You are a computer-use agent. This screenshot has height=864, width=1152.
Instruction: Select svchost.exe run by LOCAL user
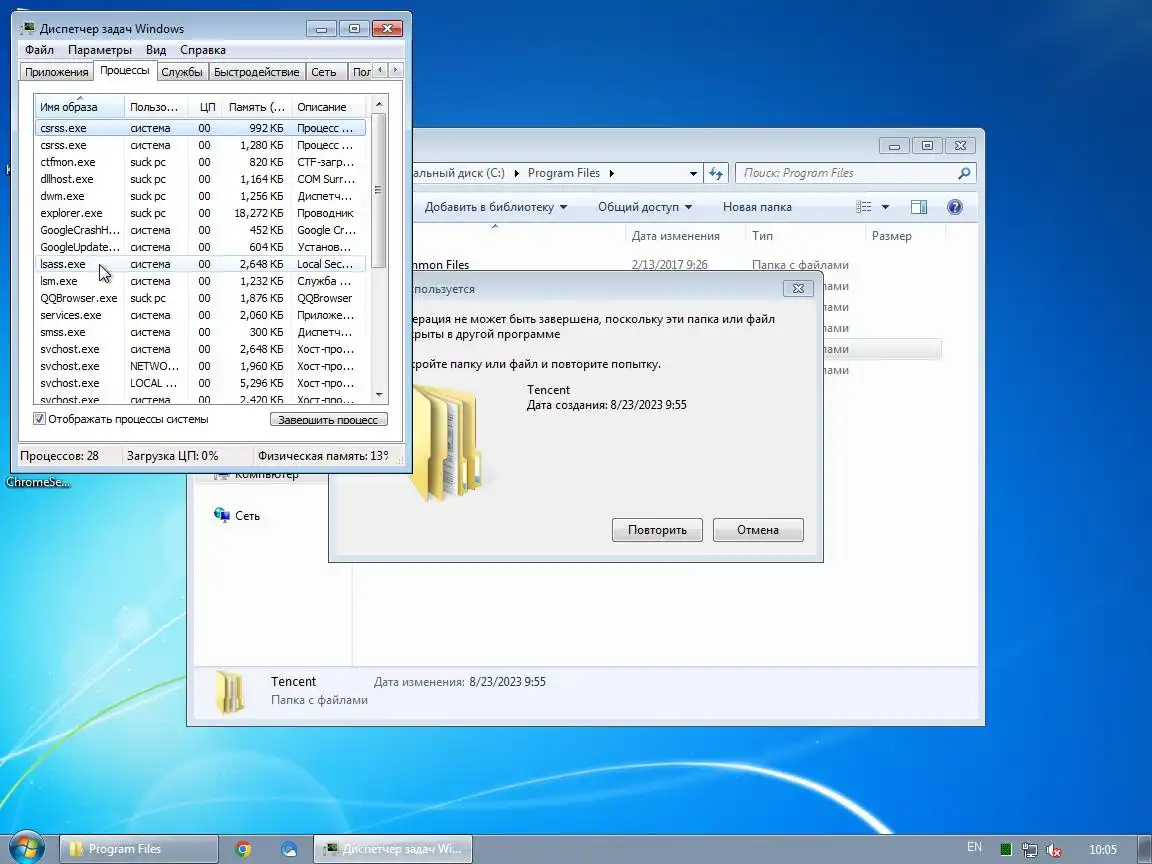point(200,383)
